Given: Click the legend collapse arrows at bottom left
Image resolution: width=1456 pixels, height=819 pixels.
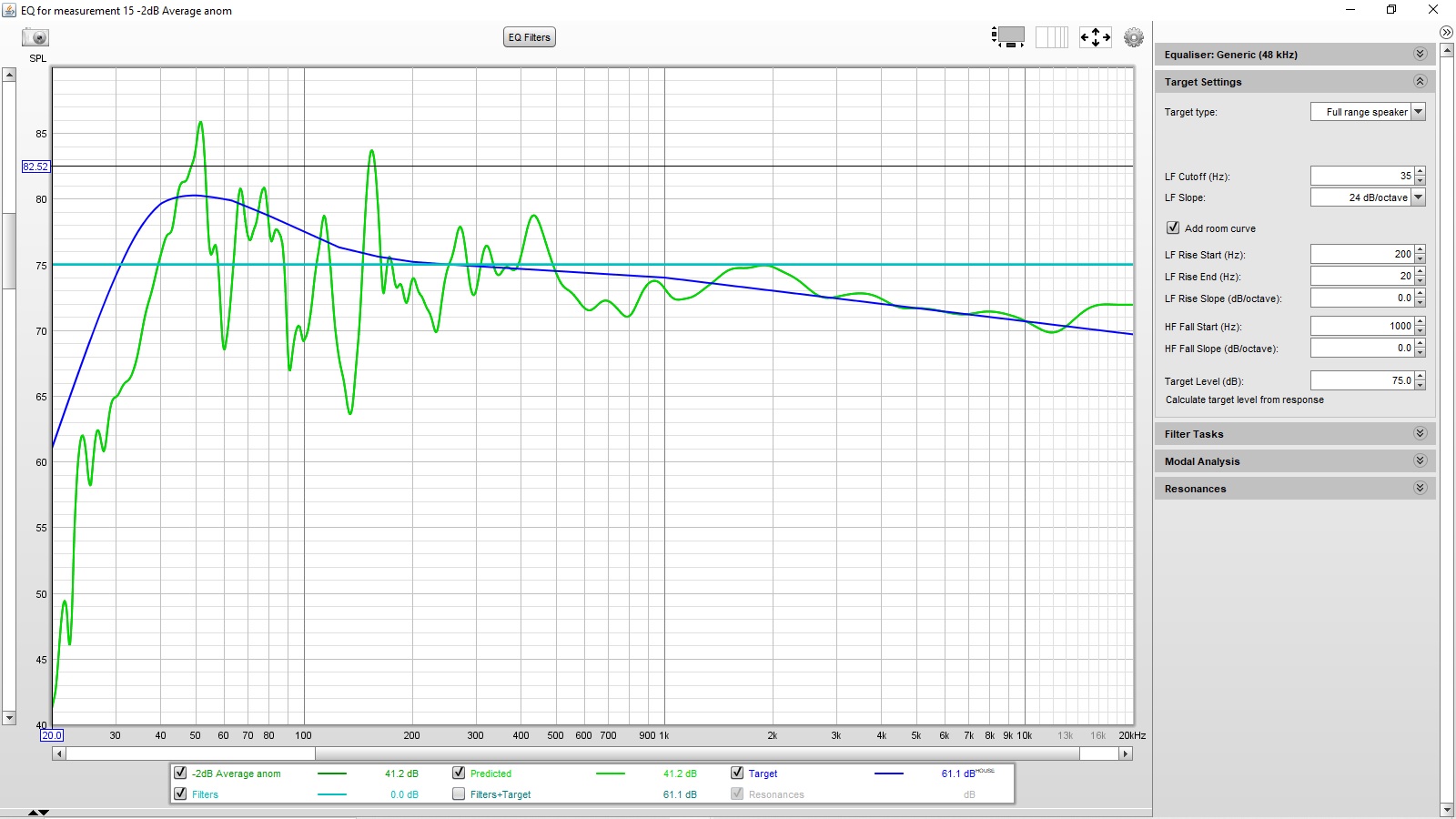Looking at the screenshot, I should coord(38,812).
